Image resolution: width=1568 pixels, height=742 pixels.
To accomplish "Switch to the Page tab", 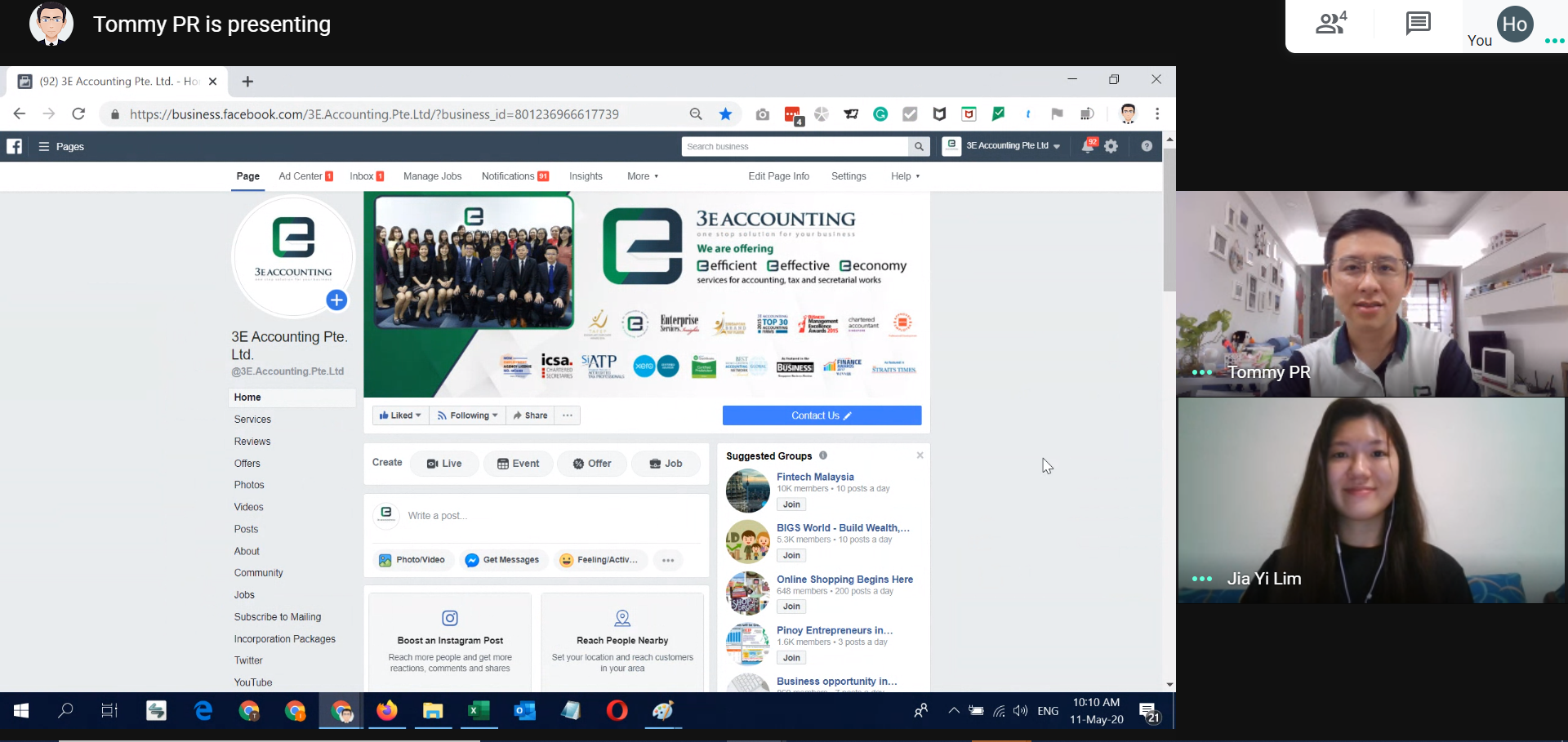I will point(248,176).
